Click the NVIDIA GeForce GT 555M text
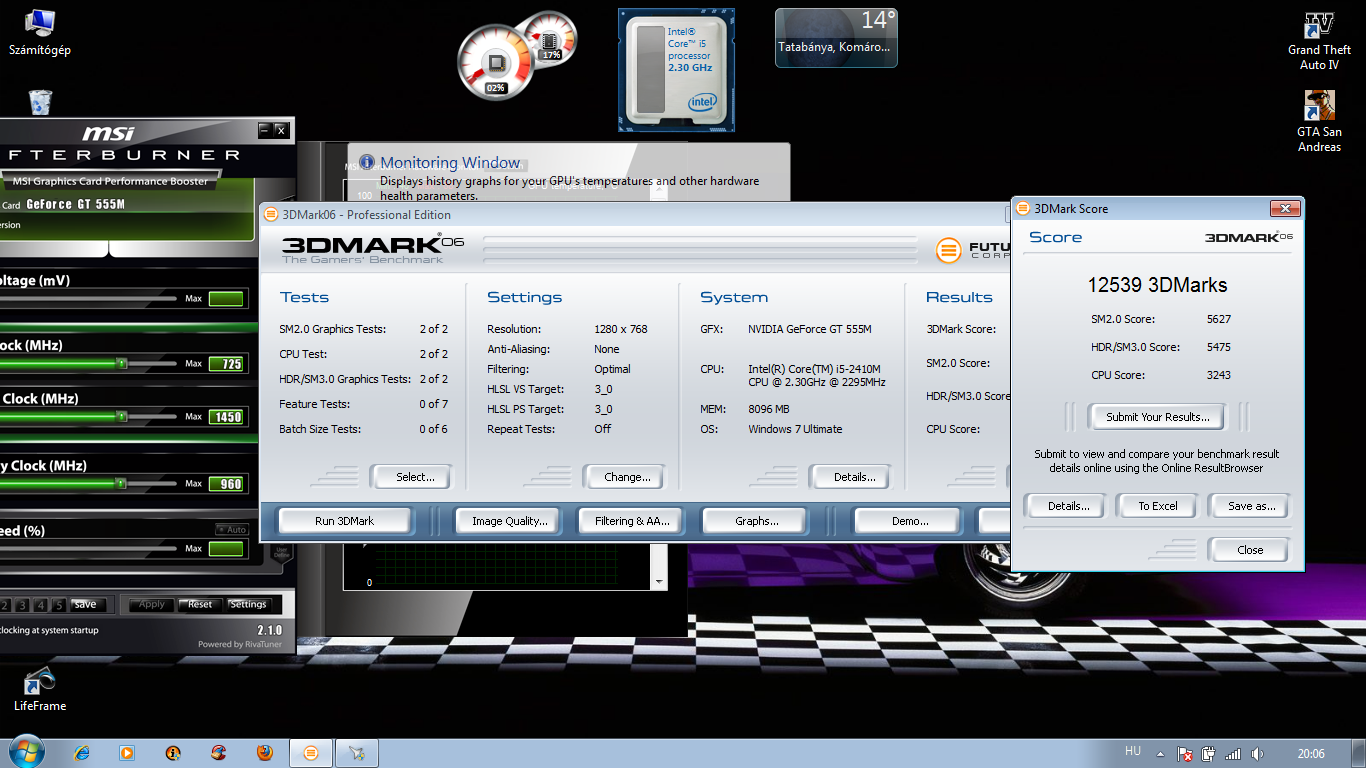This screenshot has height=768, width=1366. click(x=810, y=329)
